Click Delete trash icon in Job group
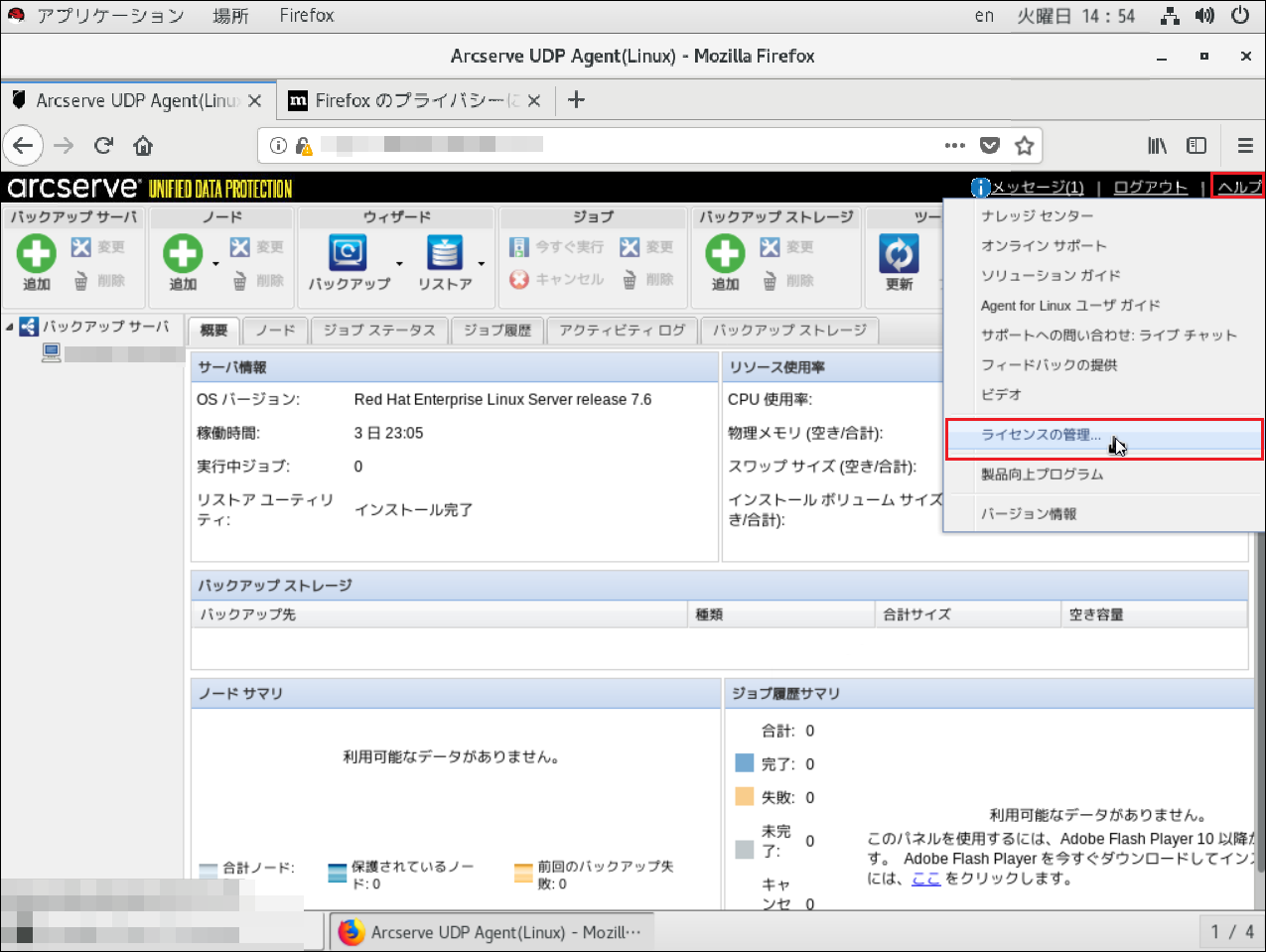 pos(630,281)
